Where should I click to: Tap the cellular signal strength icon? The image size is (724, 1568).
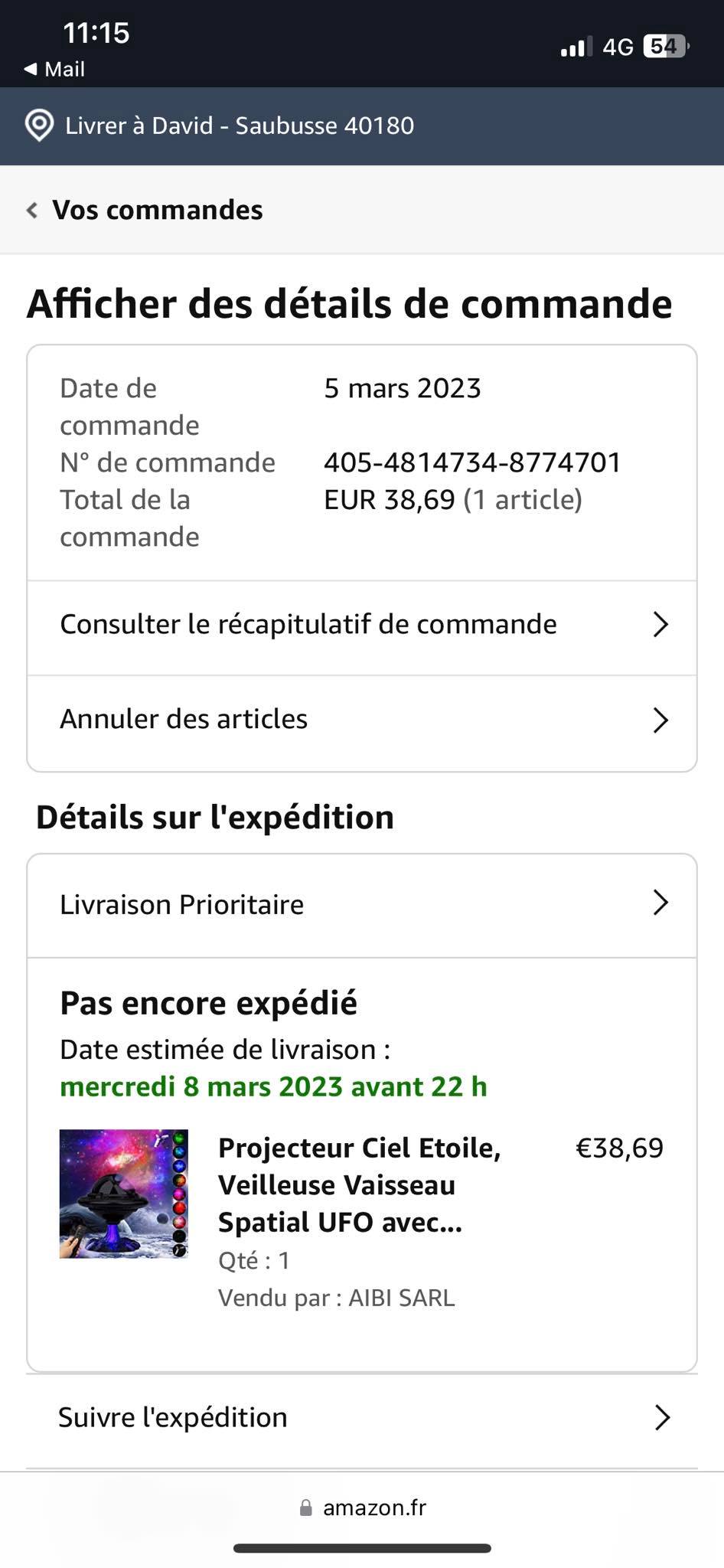click(x=576, y=47)
